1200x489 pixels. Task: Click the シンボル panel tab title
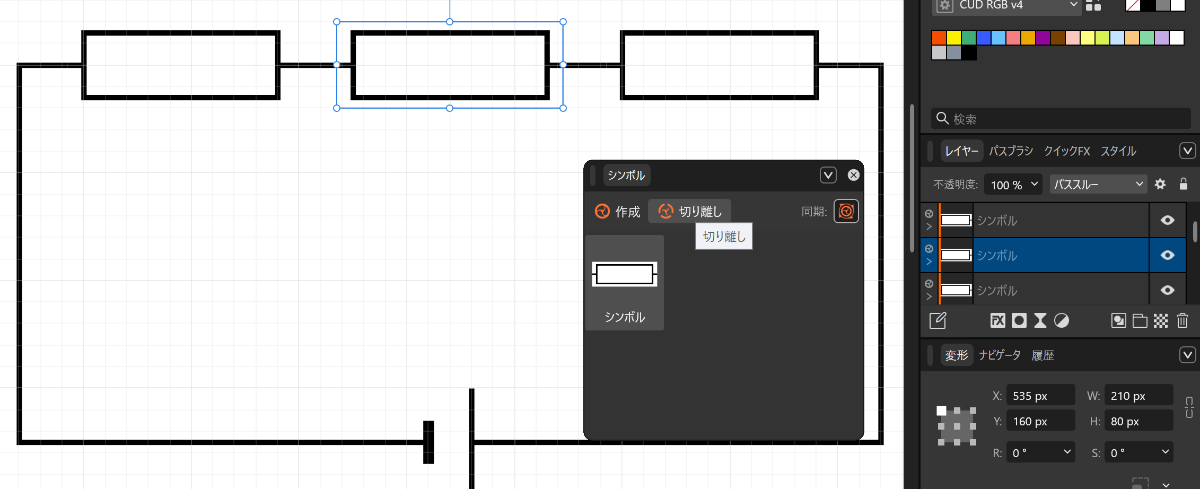point(627,175)
